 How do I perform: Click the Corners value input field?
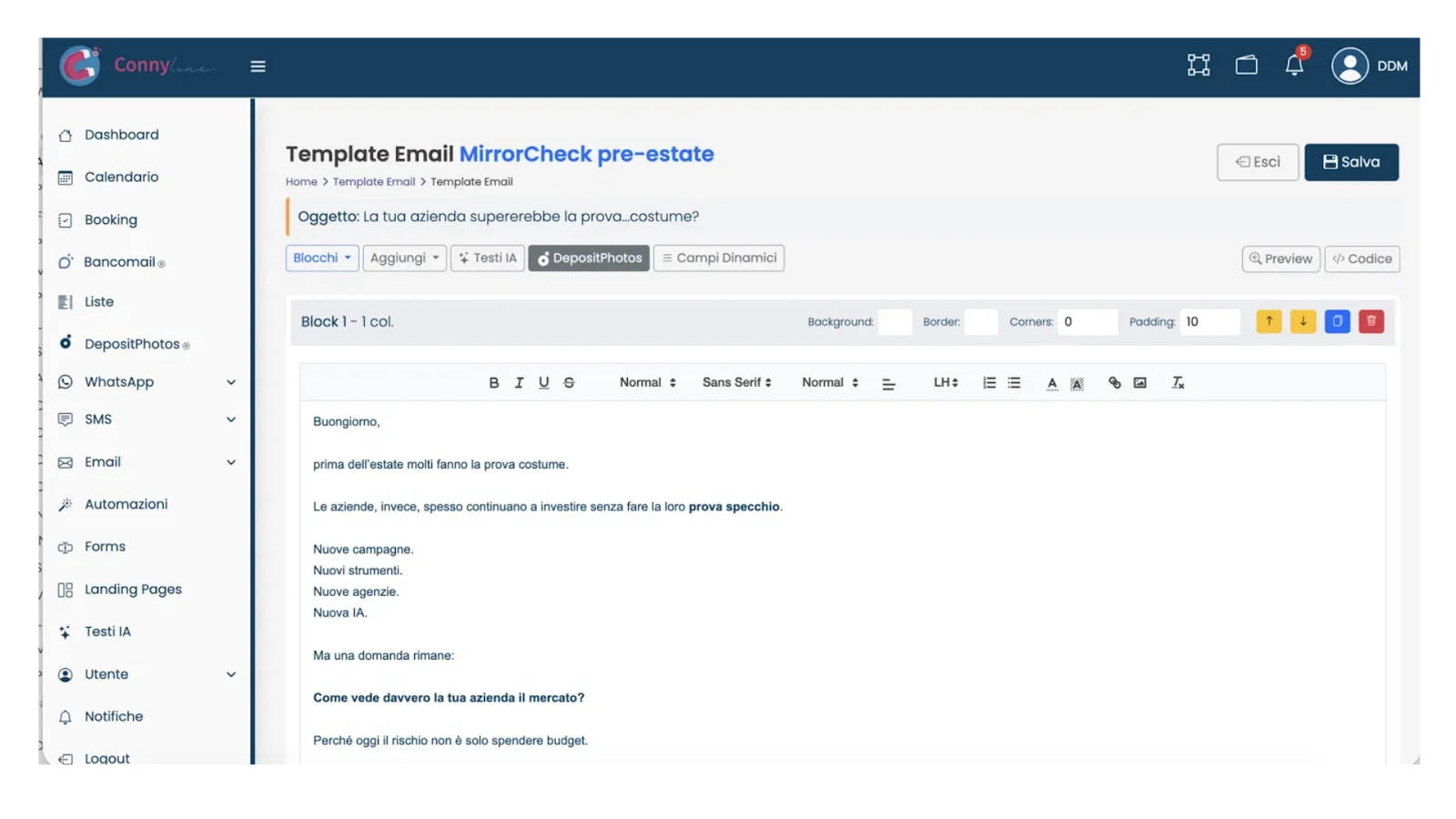pyautogui.click(x=1087, y=322)
